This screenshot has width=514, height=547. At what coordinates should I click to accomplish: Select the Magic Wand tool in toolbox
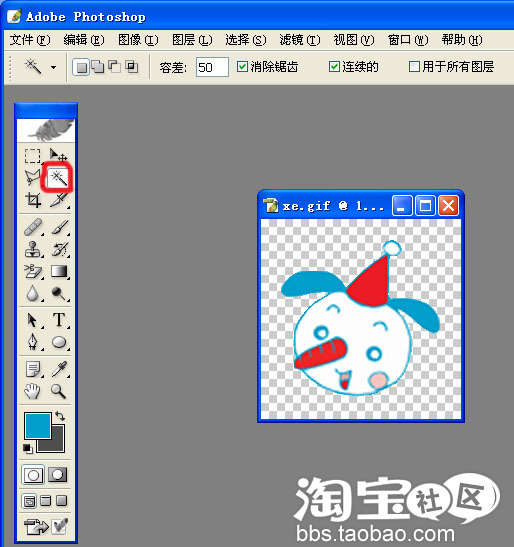point(58,178)
